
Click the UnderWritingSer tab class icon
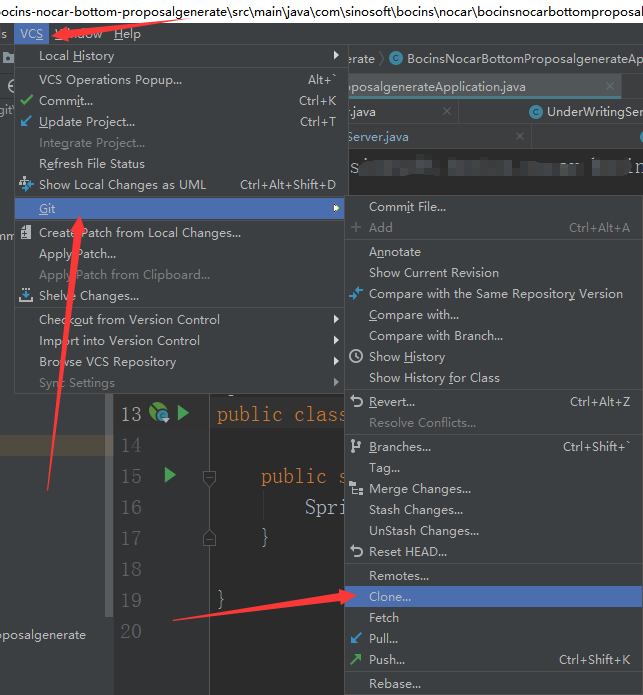pos(536,112)
